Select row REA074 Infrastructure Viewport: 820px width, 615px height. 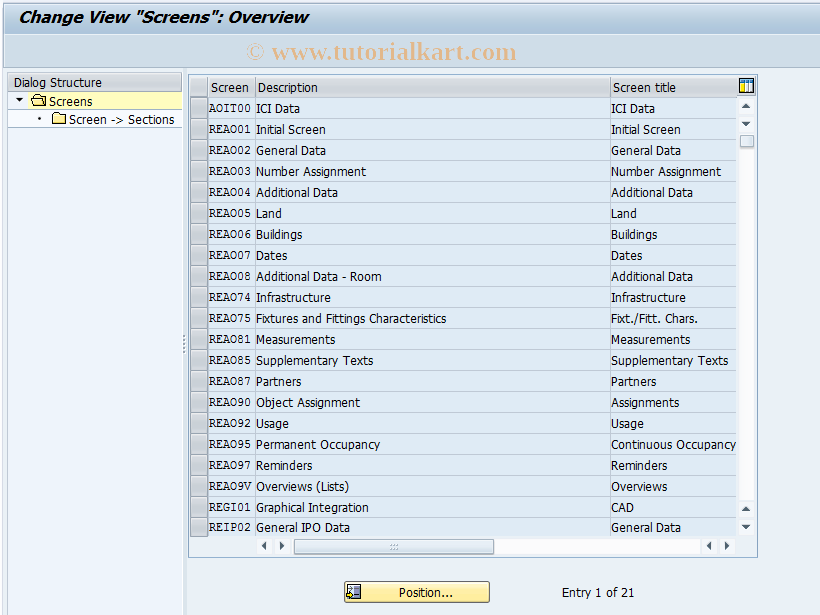click(199, 297)
